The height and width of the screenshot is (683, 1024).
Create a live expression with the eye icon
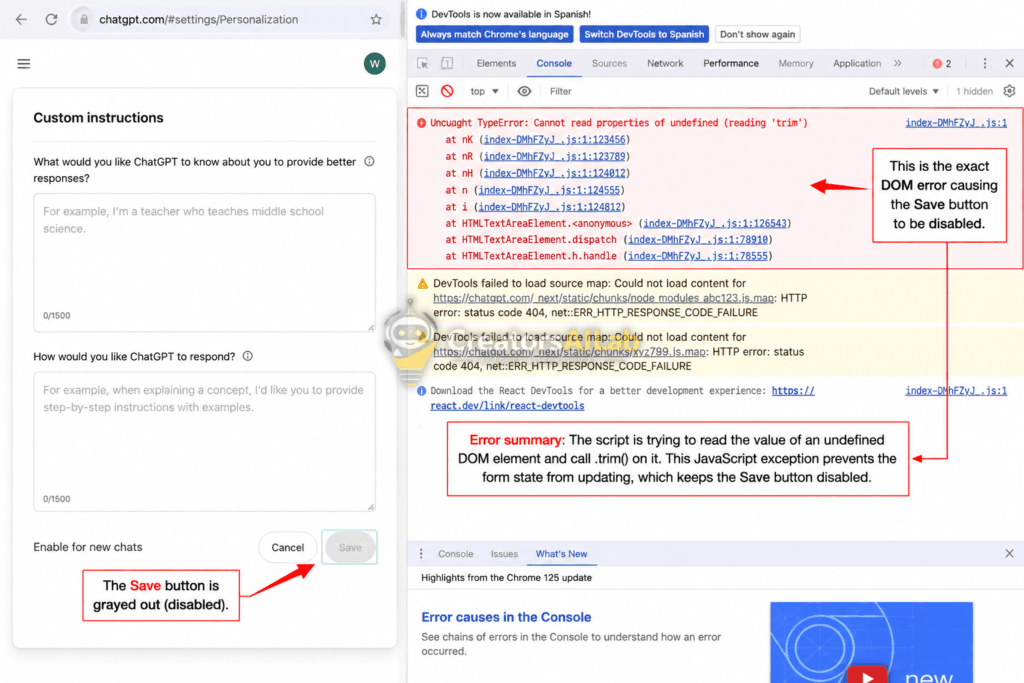[524, 91]
